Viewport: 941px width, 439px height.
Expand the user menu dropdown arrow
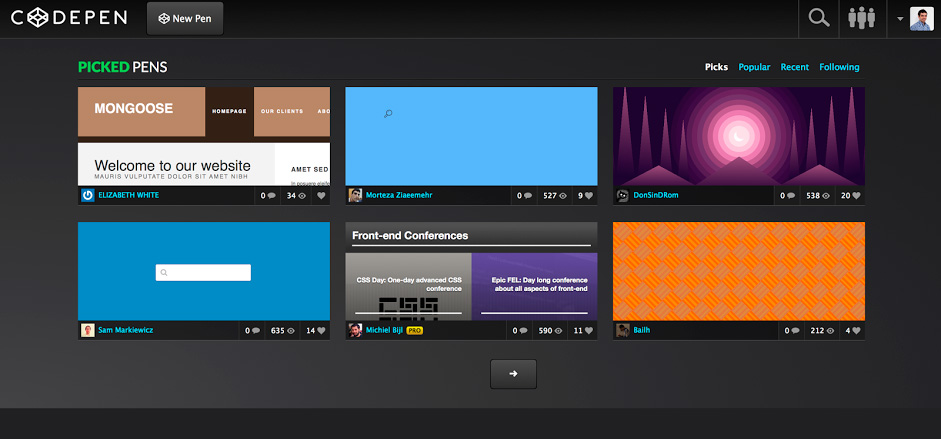click(x=900, y=19)
